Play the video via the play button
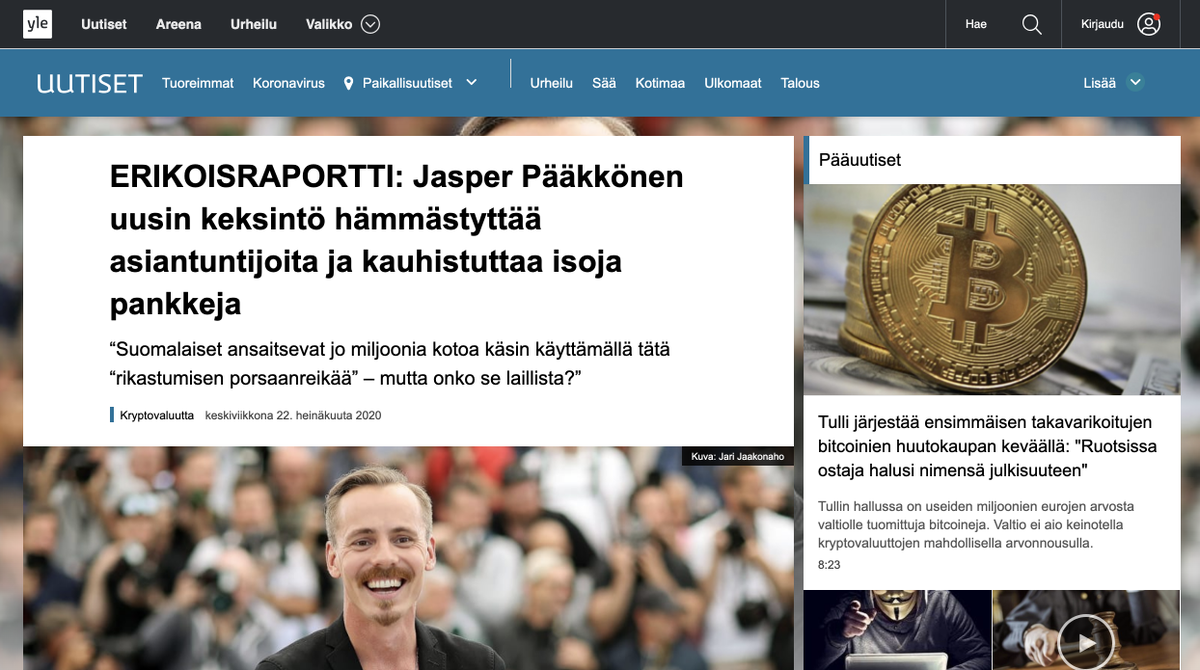Viewport: 1200px width, 670px height. pos(1085,643)
